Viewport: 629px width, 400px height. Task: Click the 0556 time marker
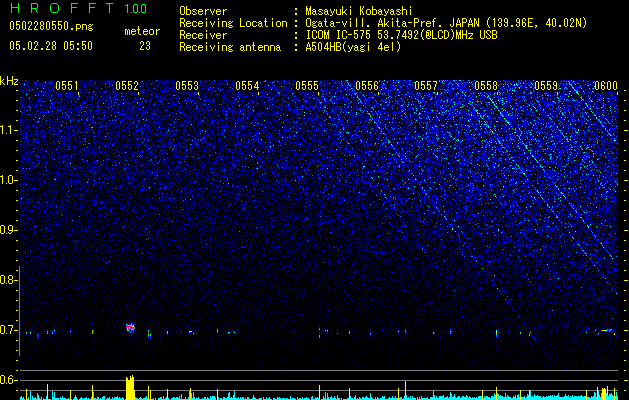tap(367, 86)
